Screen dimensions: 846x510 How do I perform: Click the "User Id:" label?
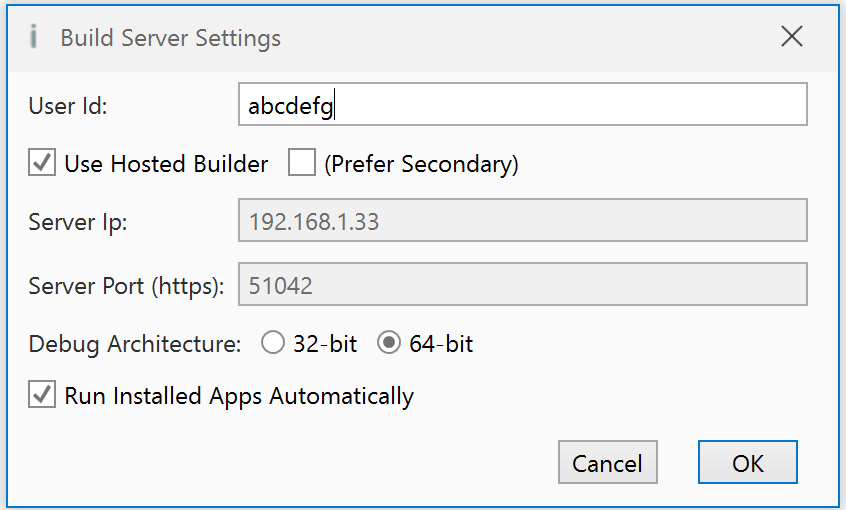coord(68,105)
